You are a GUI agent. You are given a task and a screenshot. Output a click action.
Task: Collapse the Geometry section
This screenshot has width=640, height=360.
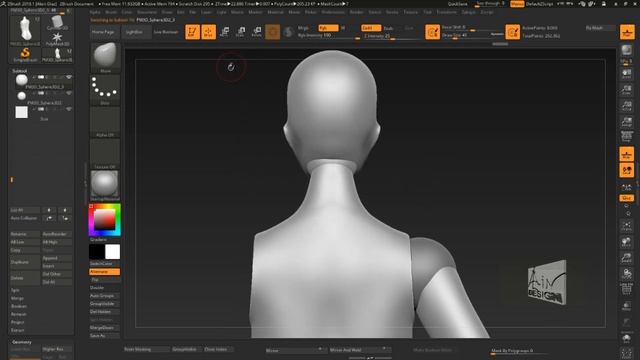click(x=22, y=342)
